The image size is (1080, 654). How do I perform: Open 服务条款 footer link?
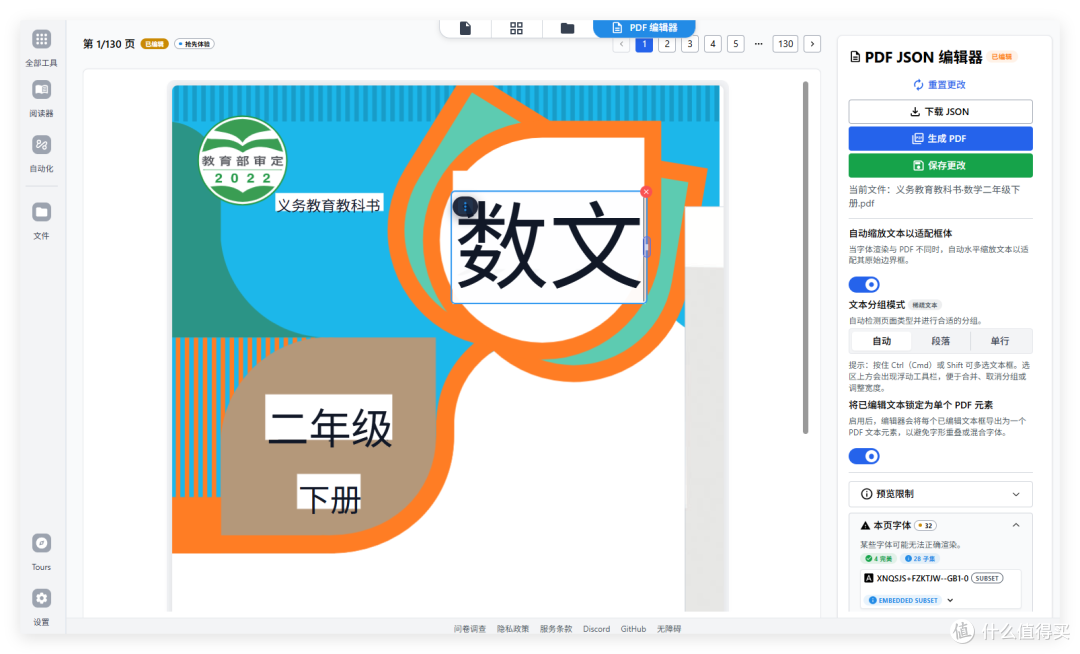[556, 629]
